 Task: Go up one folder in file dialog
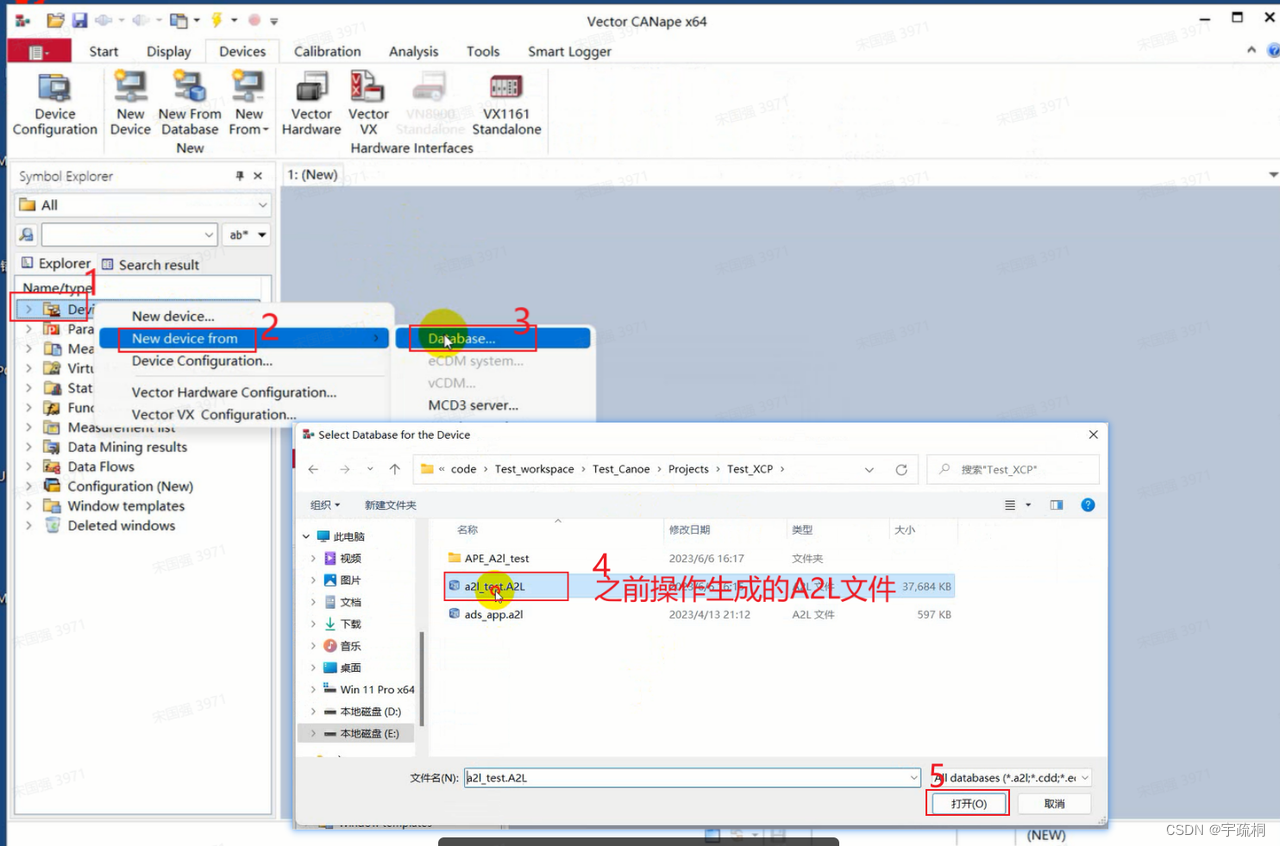[x=395, y=469]
